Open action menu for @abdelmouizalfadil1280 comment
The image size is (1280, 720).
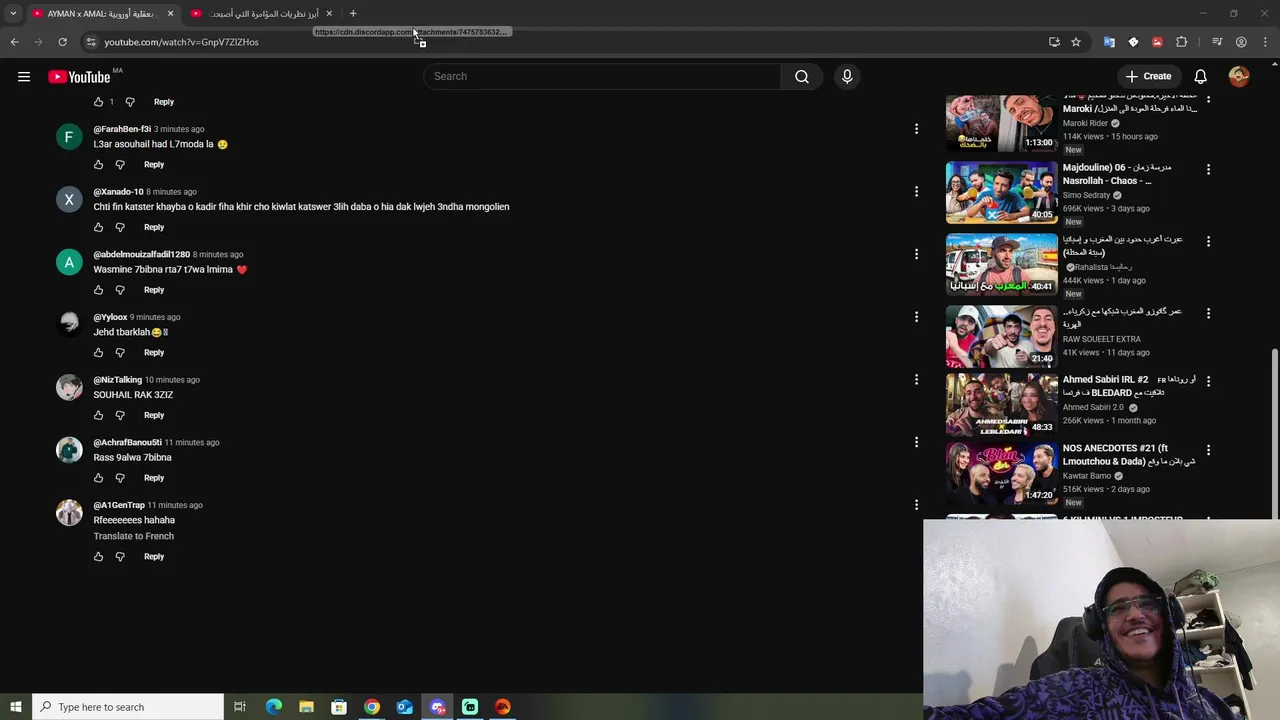point(916,254)
